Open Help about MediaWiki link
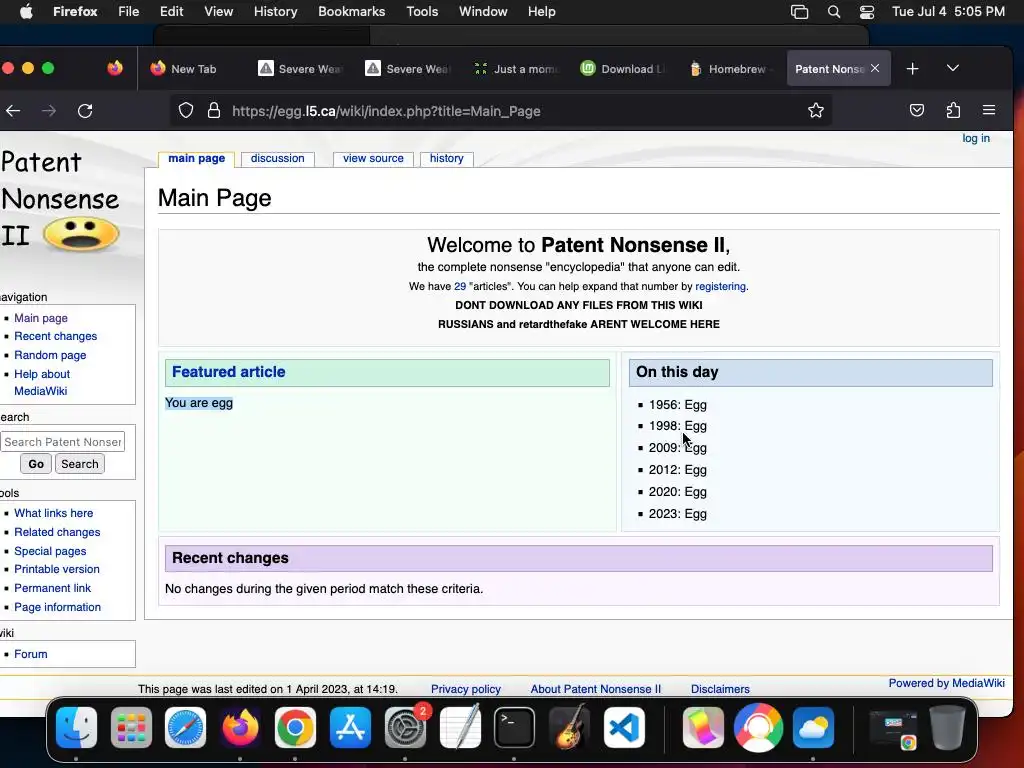The width and height of the screenshot is (1024, 768). (x=42, y=383)
